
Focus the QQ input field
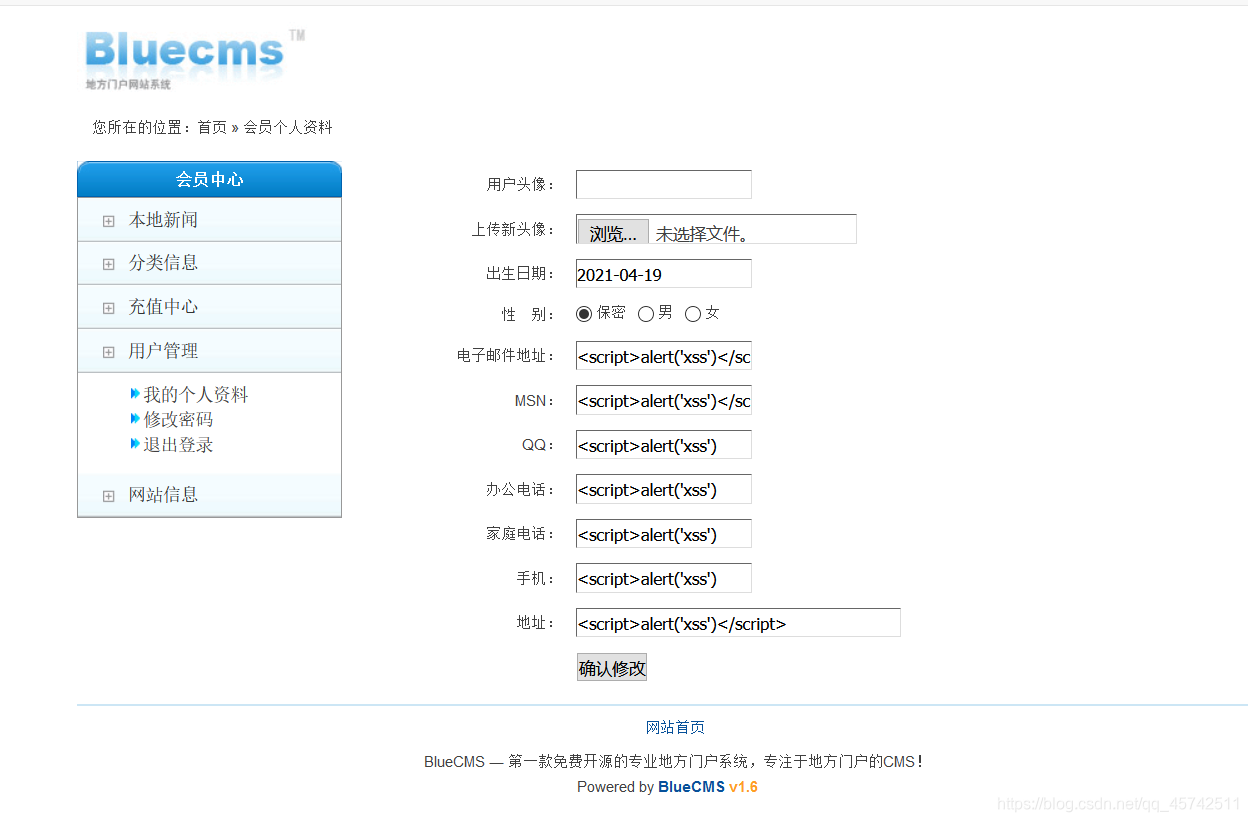click(664, 445)
